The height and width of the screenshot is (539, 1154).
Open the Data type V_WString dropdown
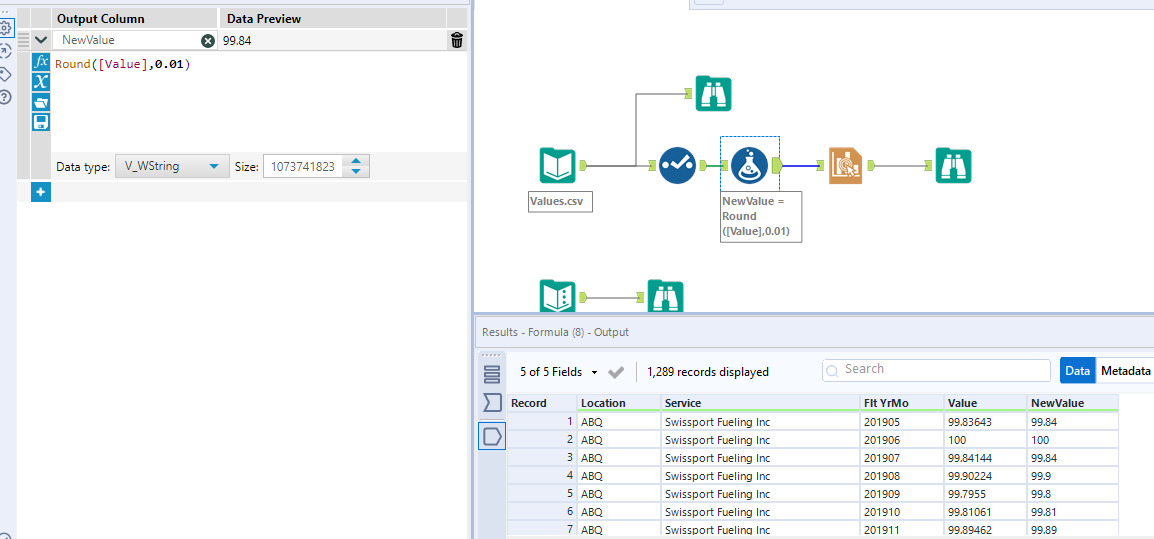point(171,167)
